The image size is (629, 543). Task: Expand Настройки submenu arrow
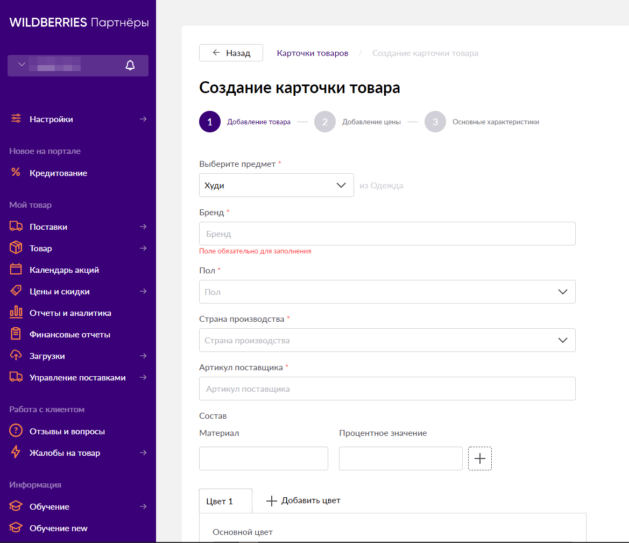coord(143,119)
